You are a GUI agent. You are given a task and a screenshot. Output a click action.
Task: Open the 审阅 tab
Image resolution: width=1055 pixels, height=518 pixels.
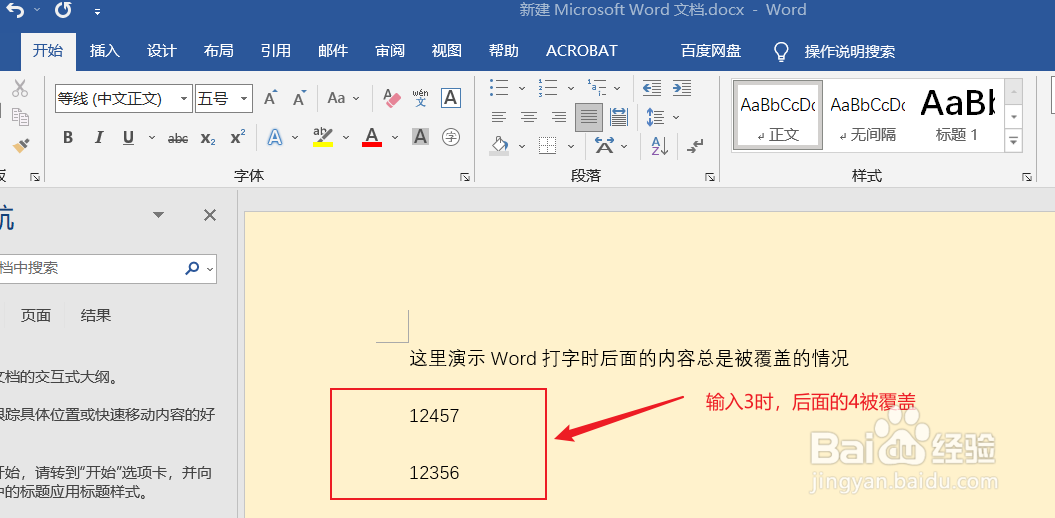[x=390, y=51]
